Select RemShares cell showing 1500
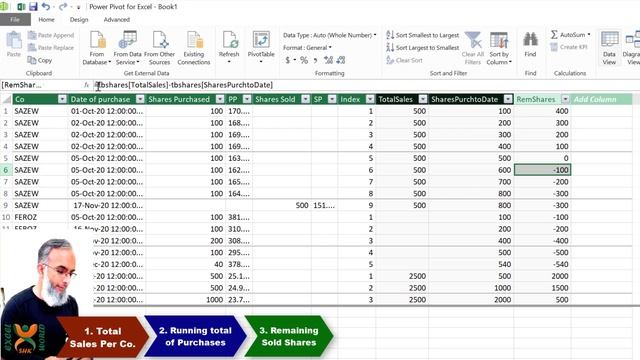Image resolution: width=640 pixels, height=360 pixels. tap(542, 288)
